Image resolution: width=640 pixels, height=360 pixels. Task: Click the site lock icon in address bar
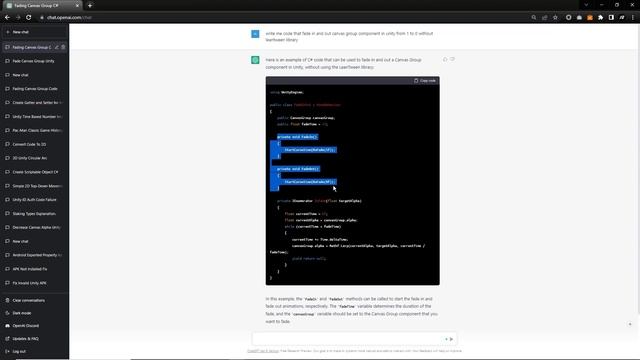point(42,18)
